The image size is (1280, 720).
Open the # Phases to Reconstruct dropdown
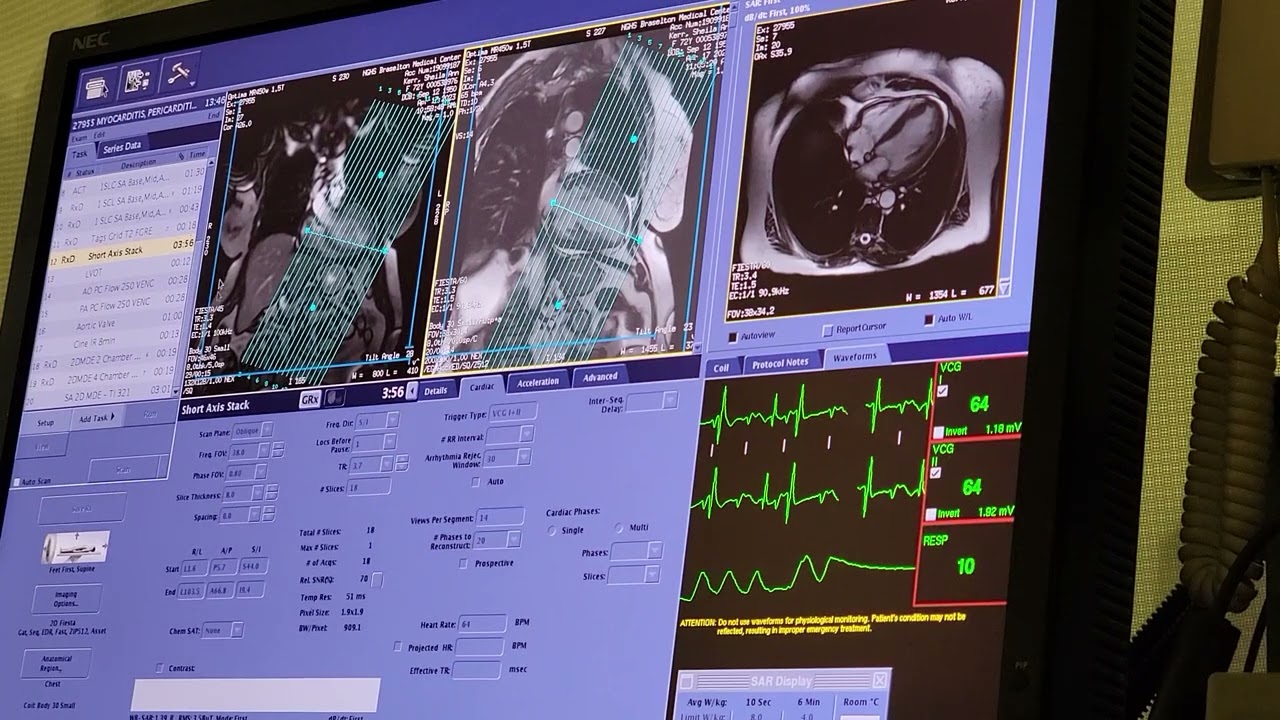tap(514, 538)
